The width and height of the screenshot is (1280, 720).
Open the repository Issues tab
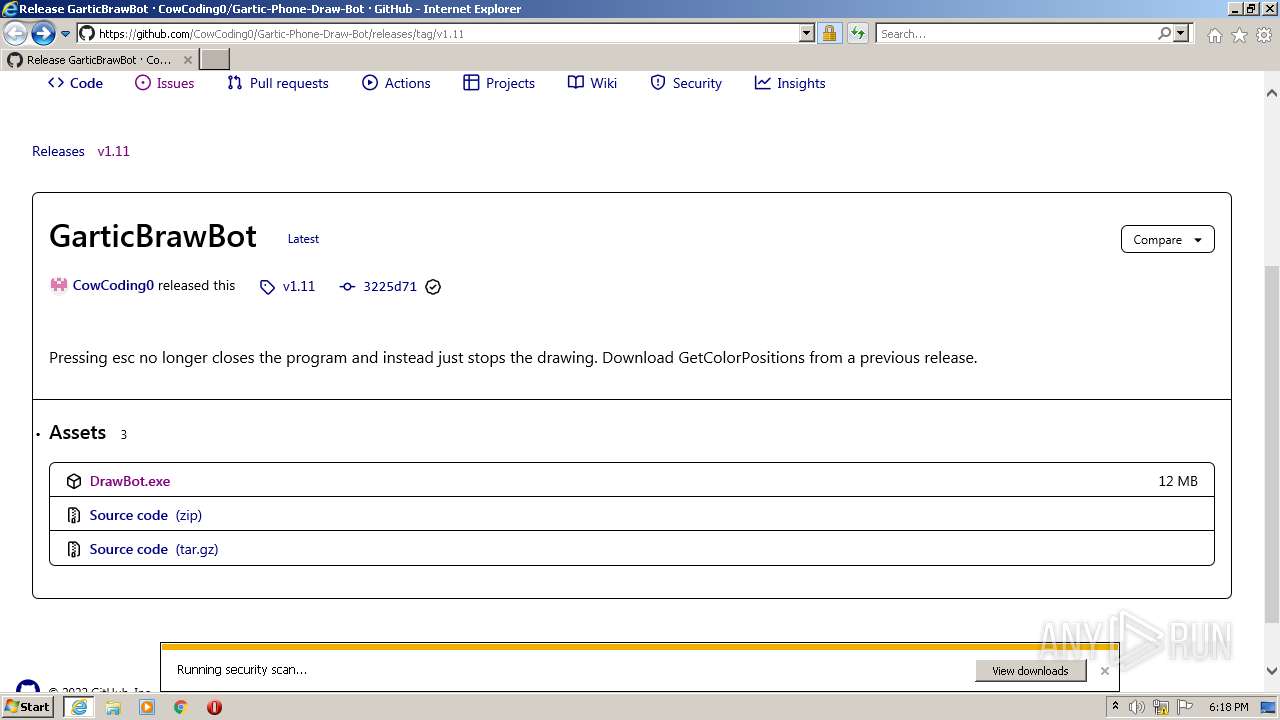pos(165,83)
